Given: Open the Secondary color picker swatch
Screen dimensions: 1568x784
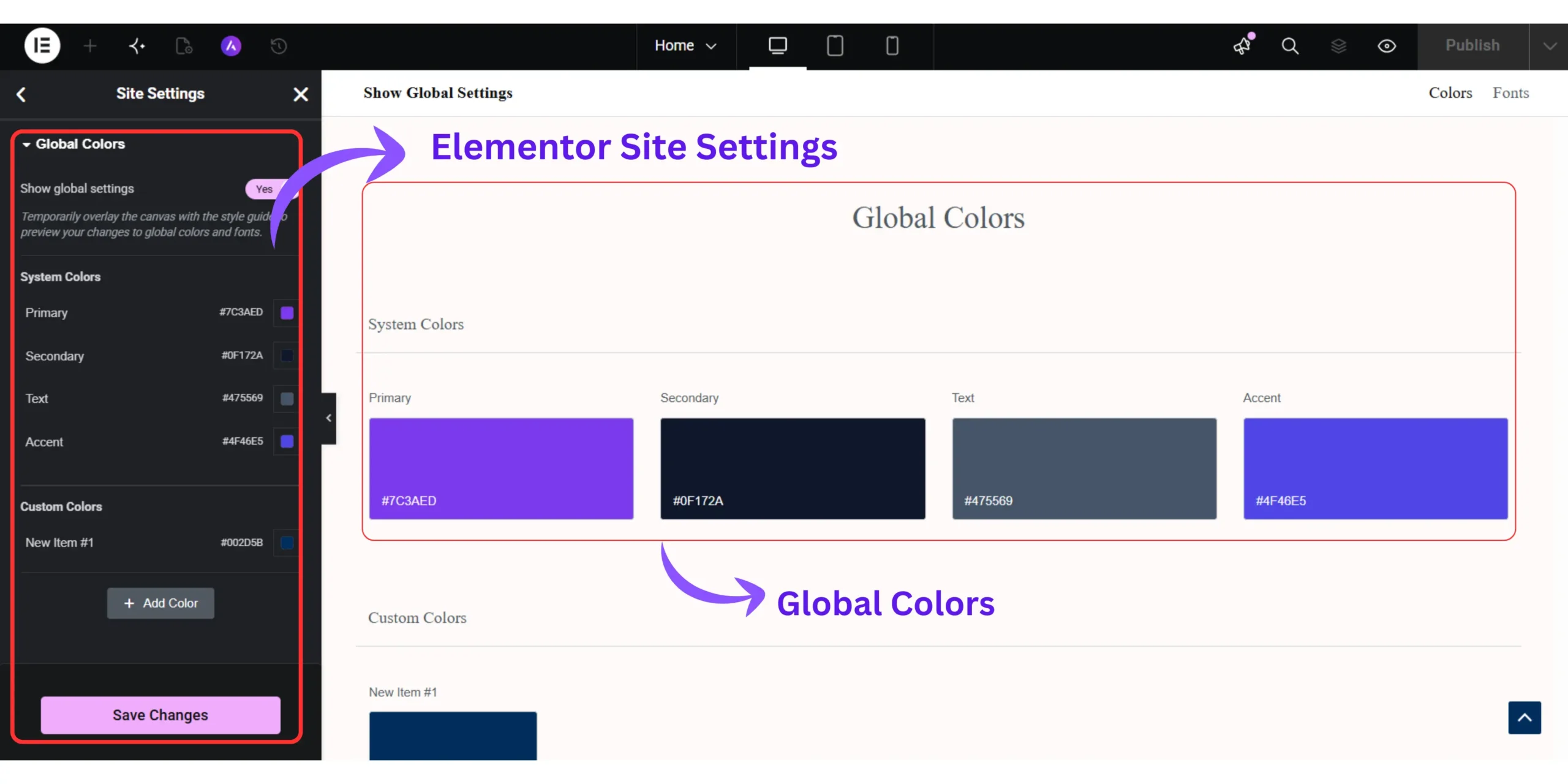Looking at the screenshot, I should (x=287, y=356).
